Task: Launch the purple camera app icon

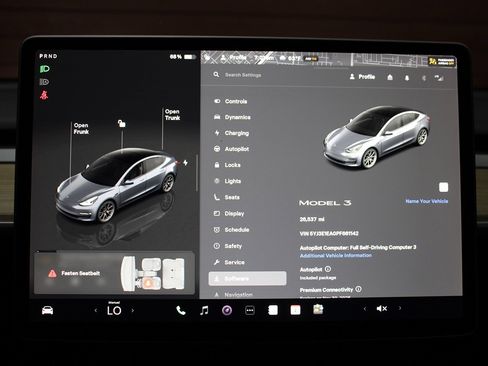Action: pyautogui.click(x=227, y=310)
